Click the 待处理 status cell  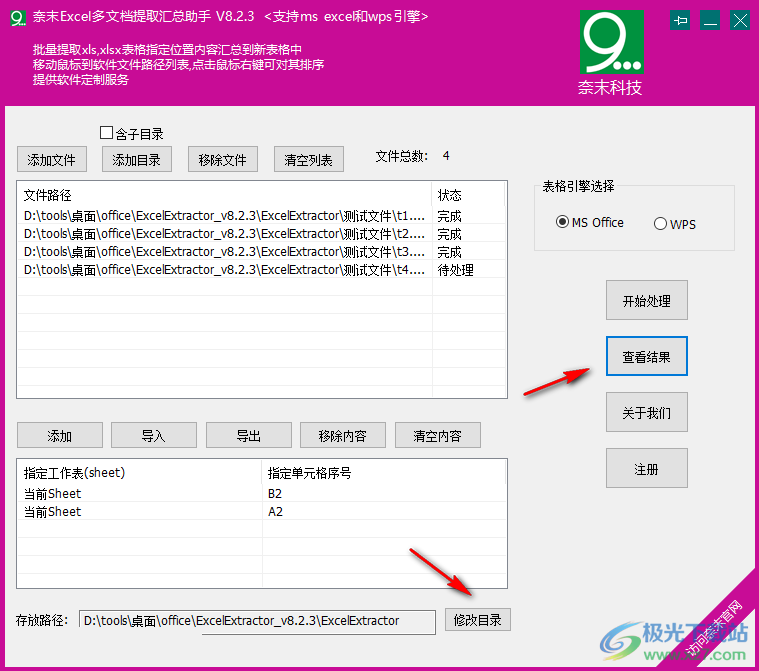tap(455, 270)
